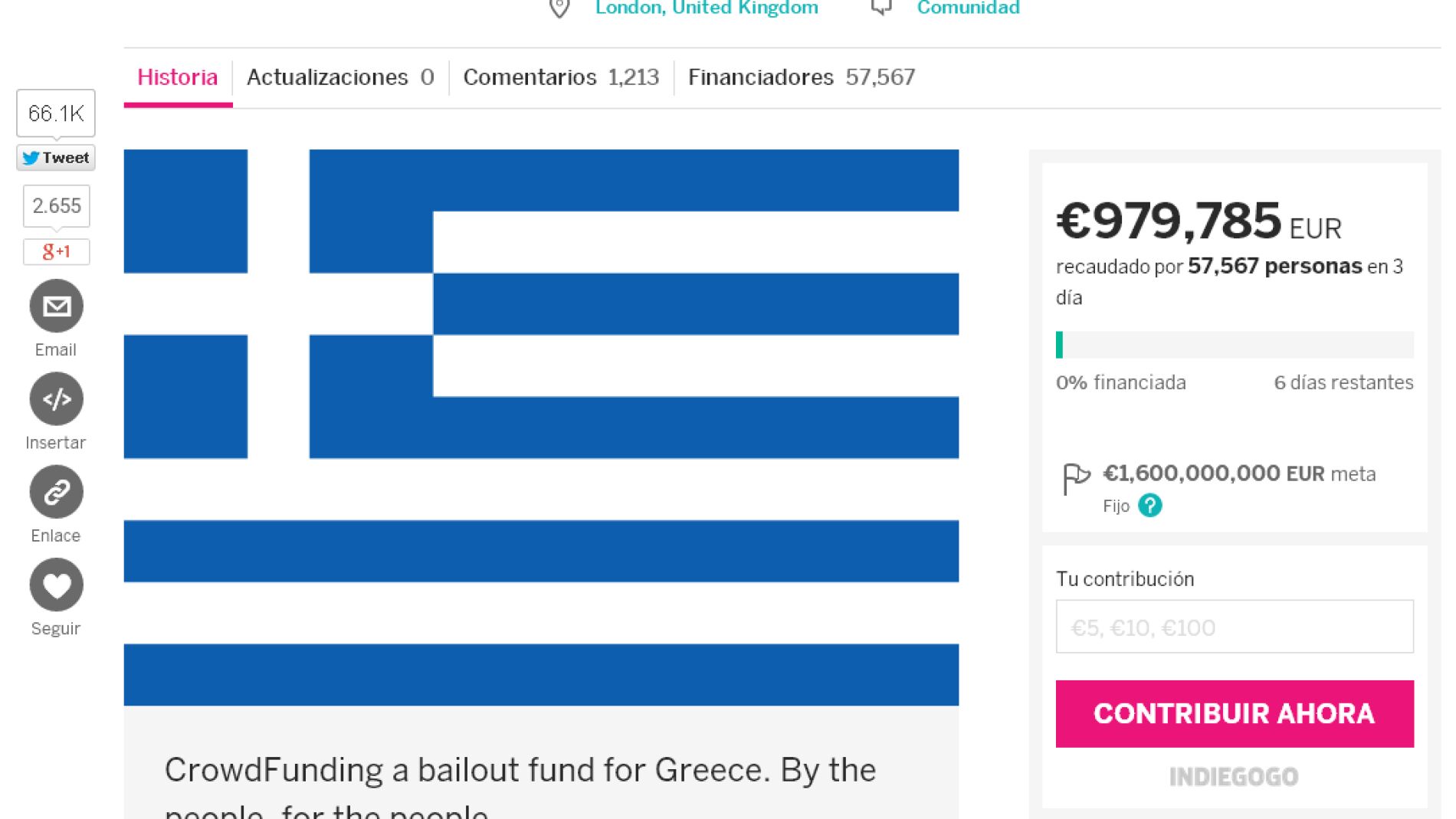This screenshot has height=819, width=1456.
Task: Click the campaign funding progress bar
Action: pos(1234,346)
